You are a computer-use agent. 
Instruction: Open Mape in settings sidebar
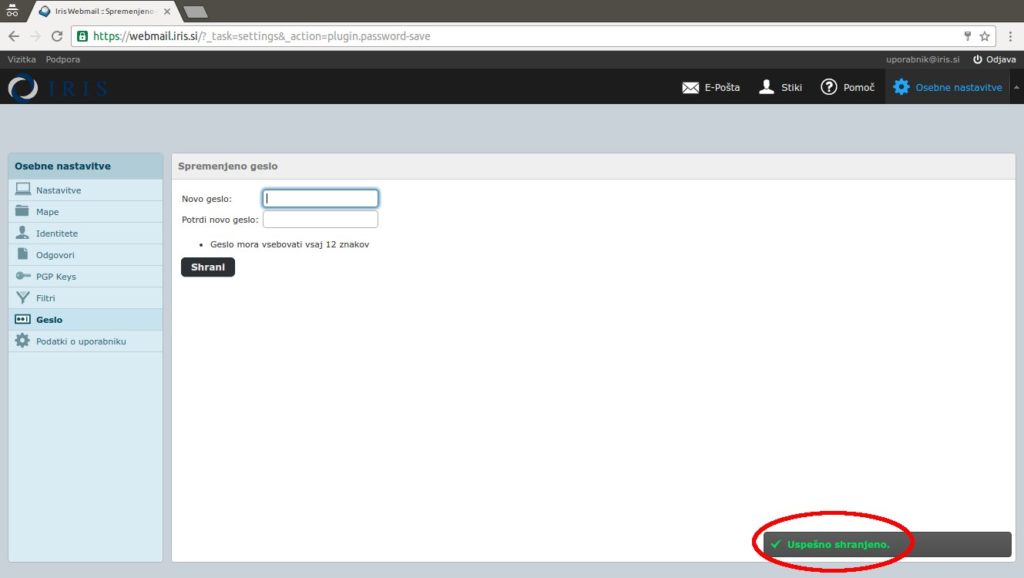(47, 212)
